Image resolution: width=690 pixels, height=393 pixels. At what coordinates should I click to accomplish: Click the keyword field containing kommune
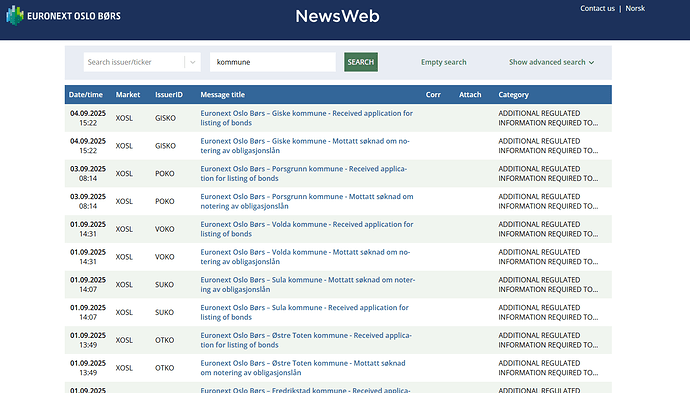(273, 62)
